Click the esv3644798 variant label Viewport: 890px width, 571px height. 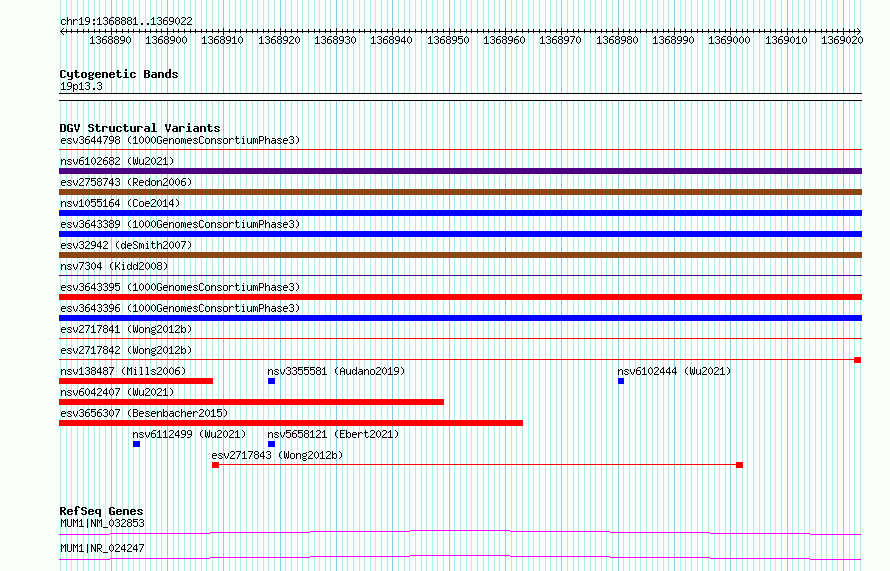180,140
